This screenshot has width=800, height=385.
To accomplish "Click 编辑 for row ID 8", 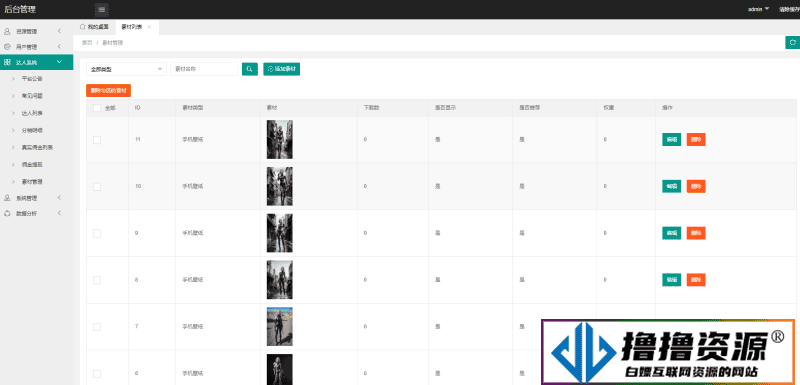I will [x=671, y=280].
